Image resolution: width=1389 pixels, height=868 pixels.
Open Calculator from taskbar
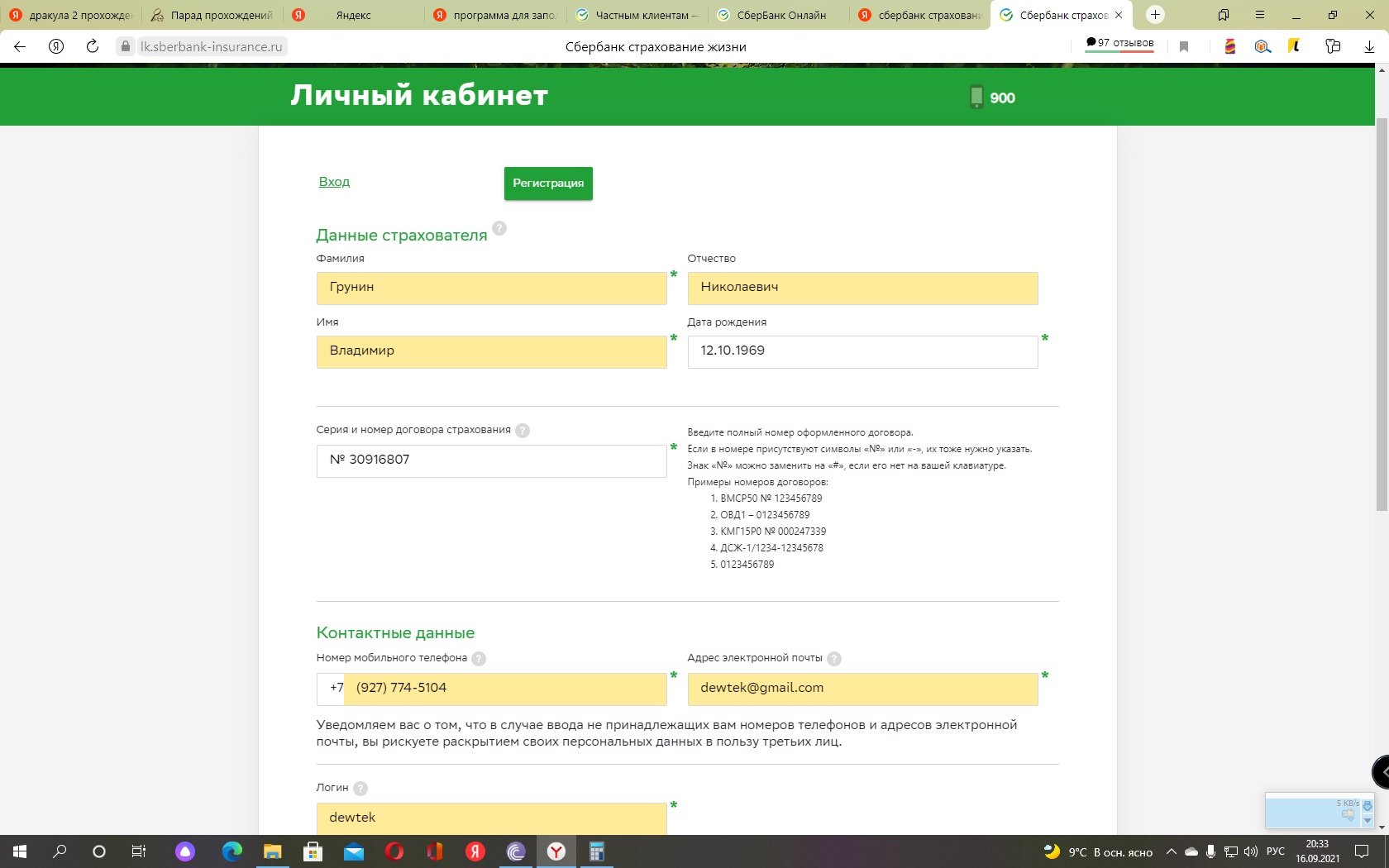click(597, 851)
